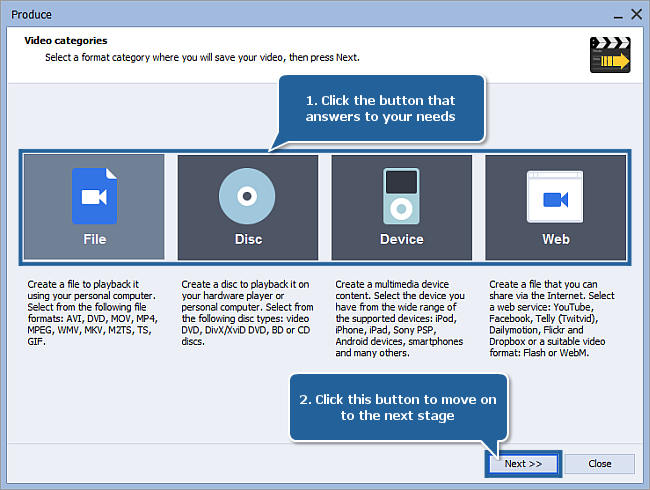The image size is (650, 490).
Task: Select the Web sharing category
Action: coord(555,207)
